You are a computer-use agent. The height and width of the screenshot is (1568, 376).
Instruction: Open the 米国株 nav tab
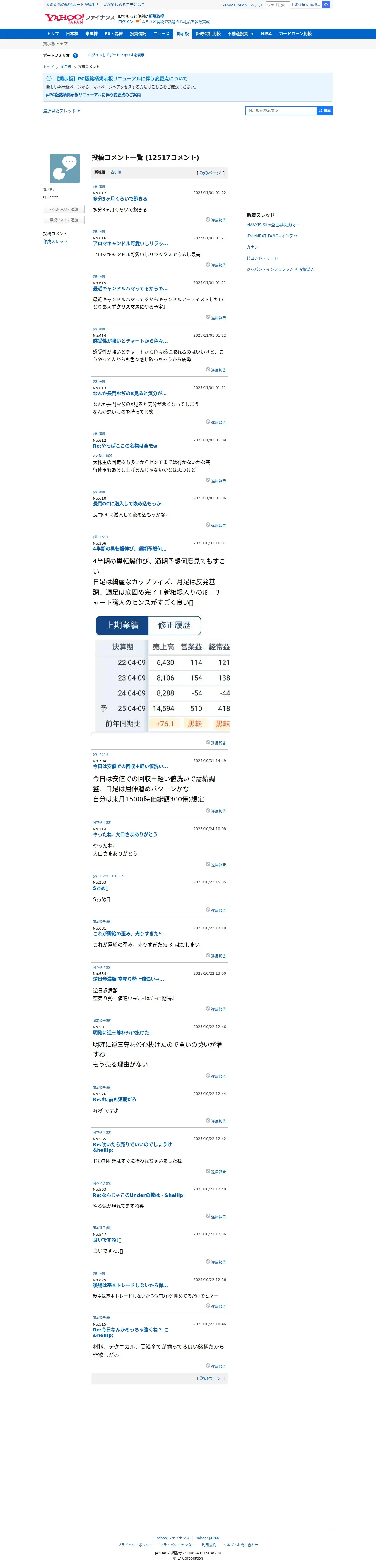coord(91,34)
